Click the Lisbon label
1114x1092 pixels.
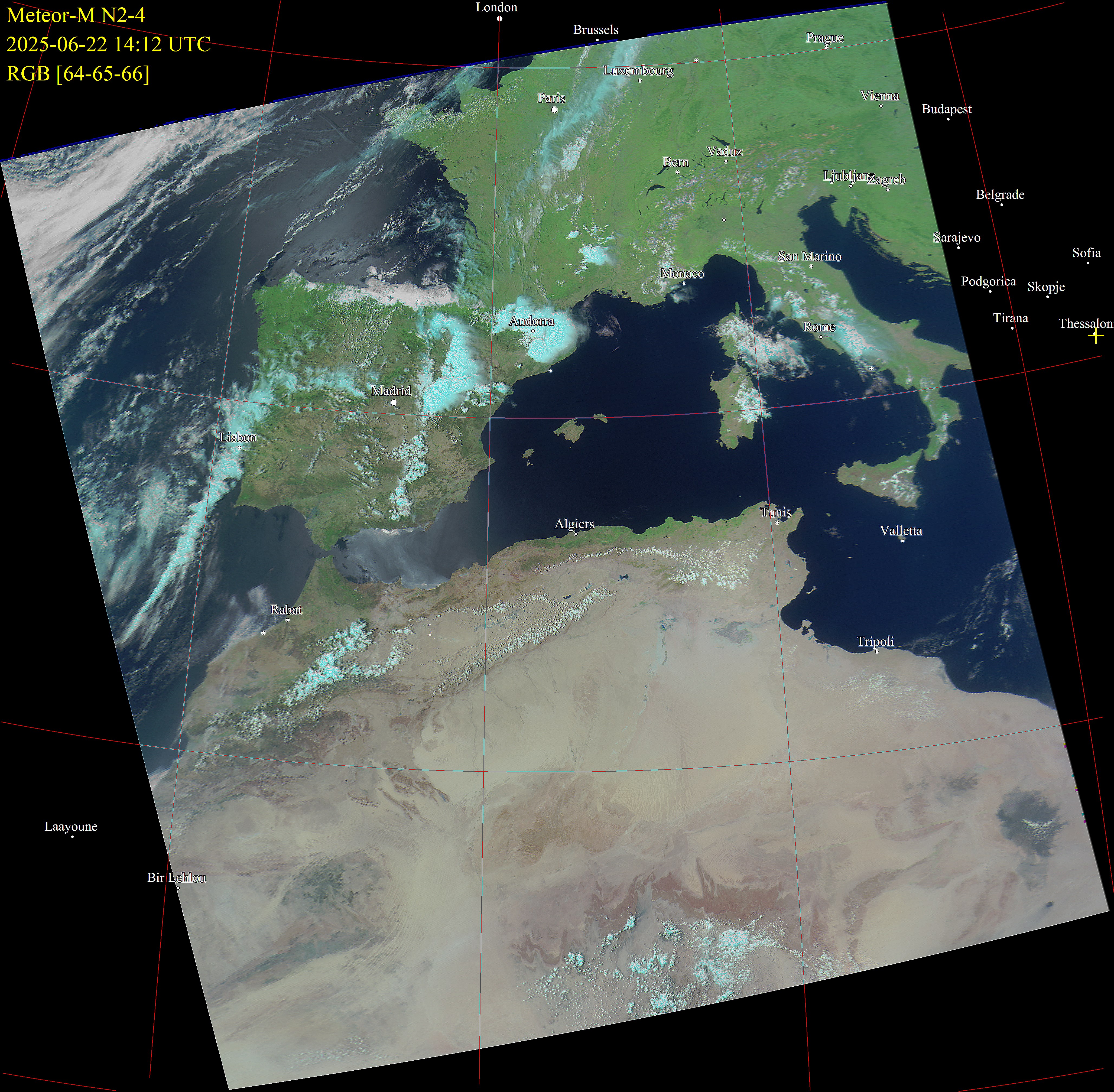(238, 438)
